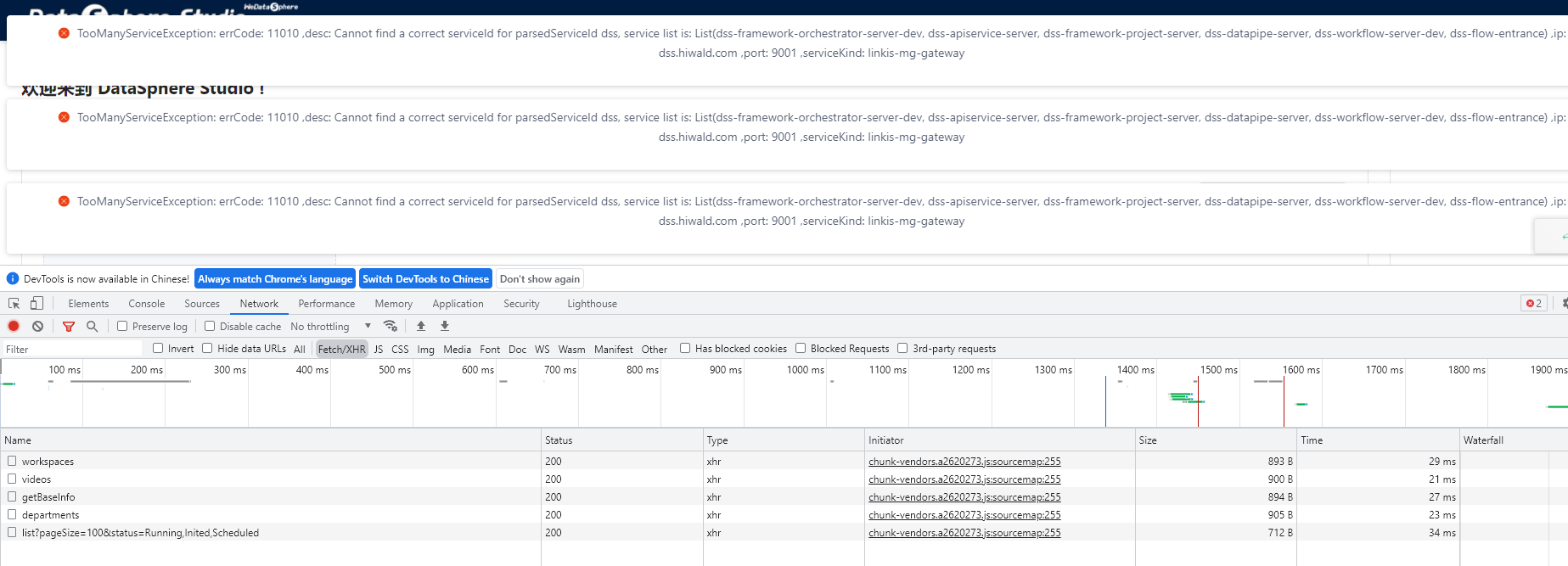Switch to the Elements tab
This screenshot has height=566, width=1568.
pyautogui.click(x=88, y=303)
